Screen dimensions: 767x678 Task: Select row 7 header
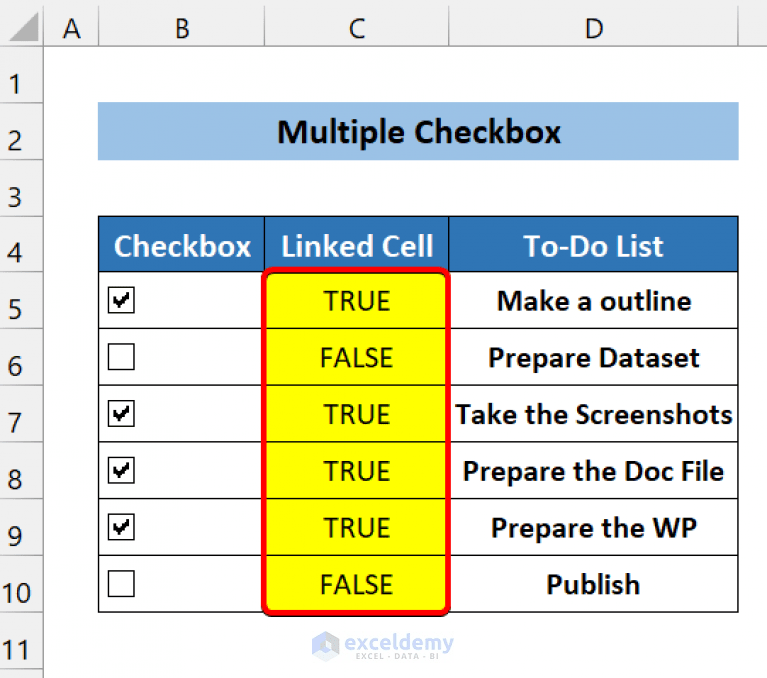click(x=21, y=414)
